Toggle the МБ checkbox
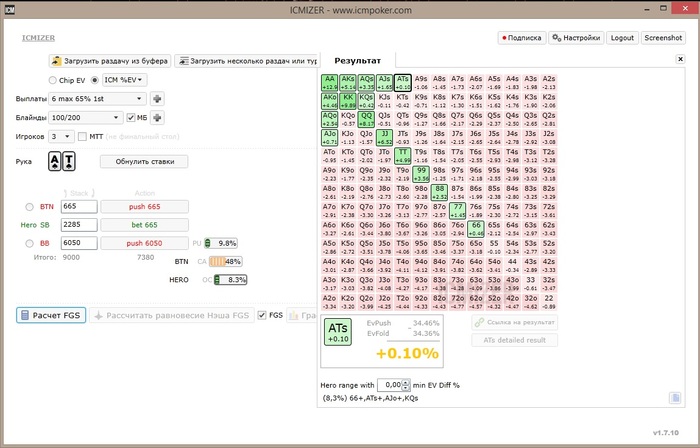The width and height of the screenshot is (700, 448). click(131, 117)
